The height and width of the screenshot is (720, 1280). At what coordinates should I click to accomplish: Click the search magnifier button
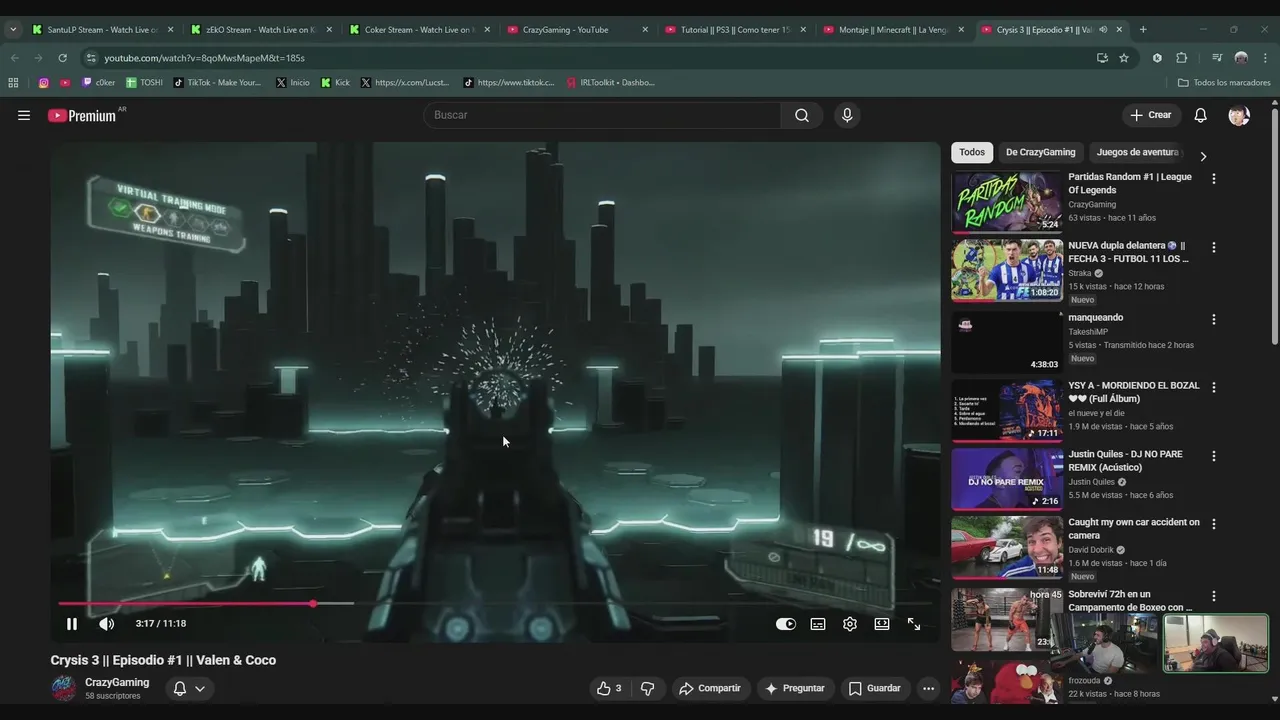(x=802, y=115)
